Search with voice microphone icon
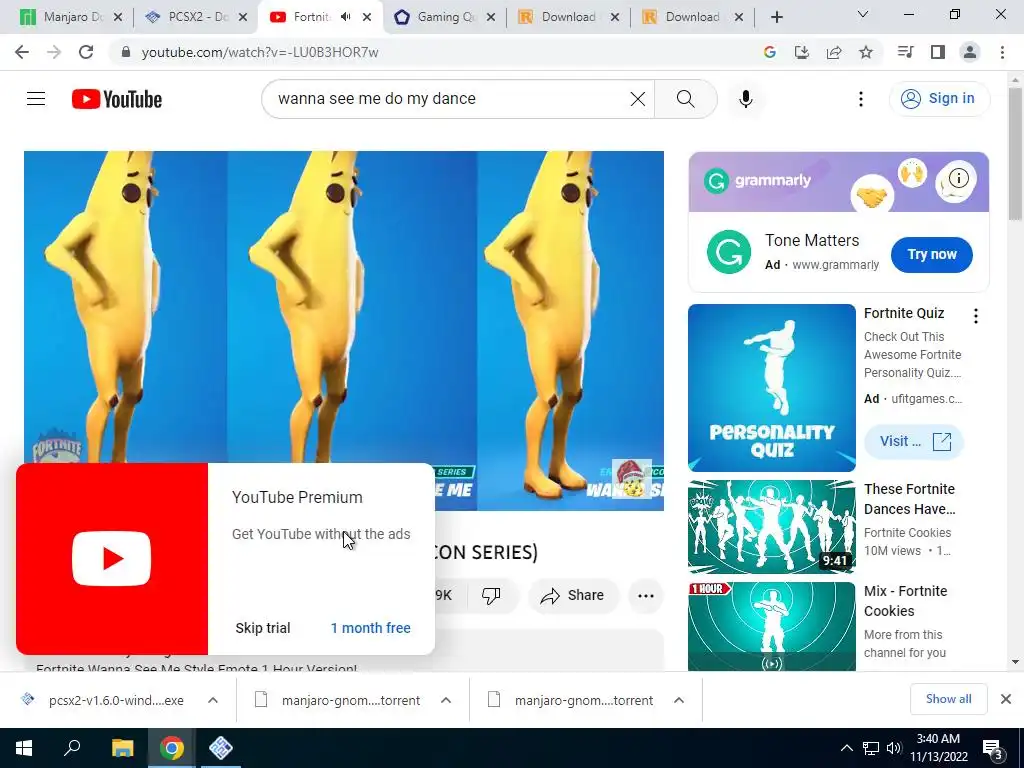This screenshot has width=1024, height=768. (746, 99)
